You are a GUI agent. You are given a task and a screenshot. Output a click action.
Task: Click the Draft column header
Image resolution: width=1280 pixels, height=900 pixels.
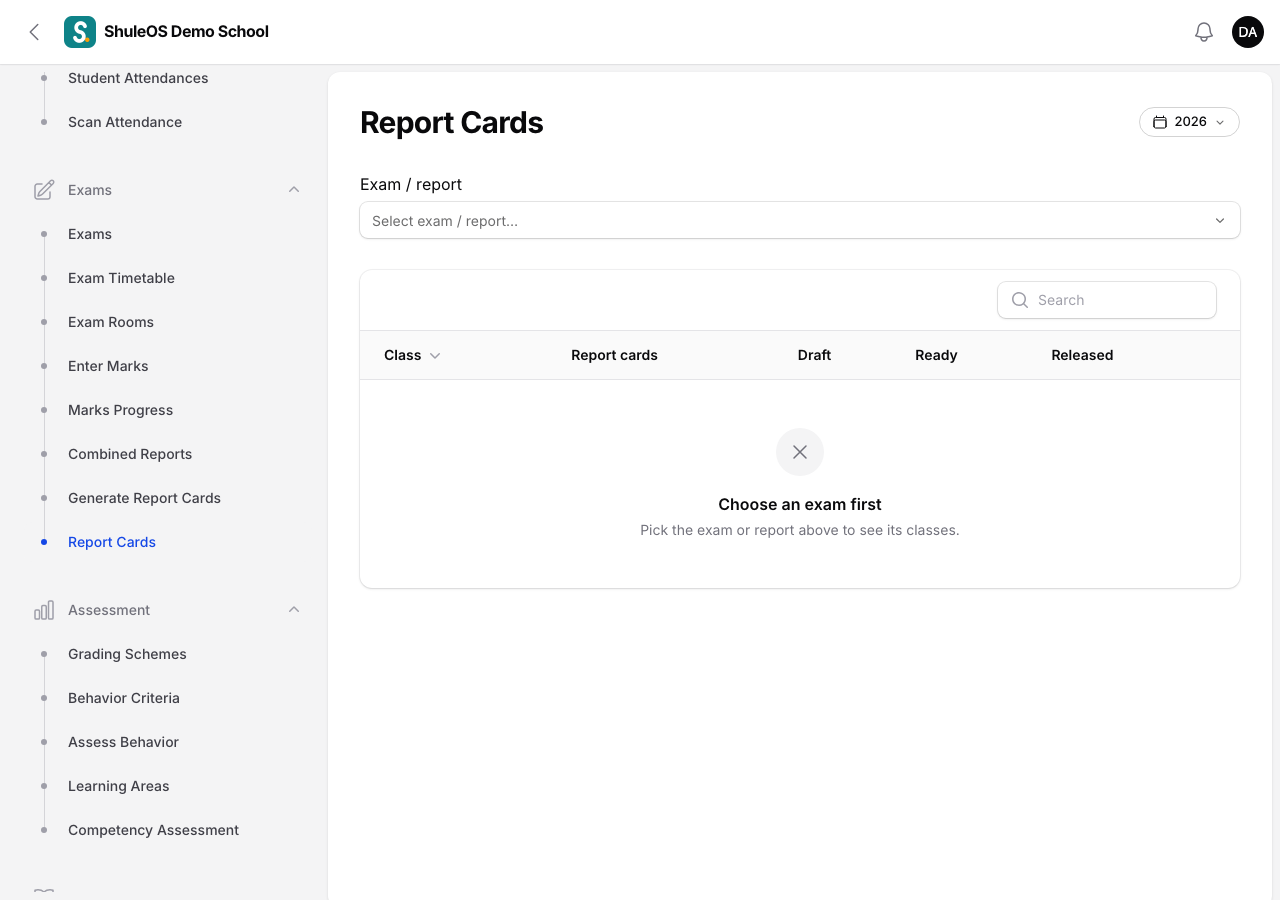click(814, 355)
